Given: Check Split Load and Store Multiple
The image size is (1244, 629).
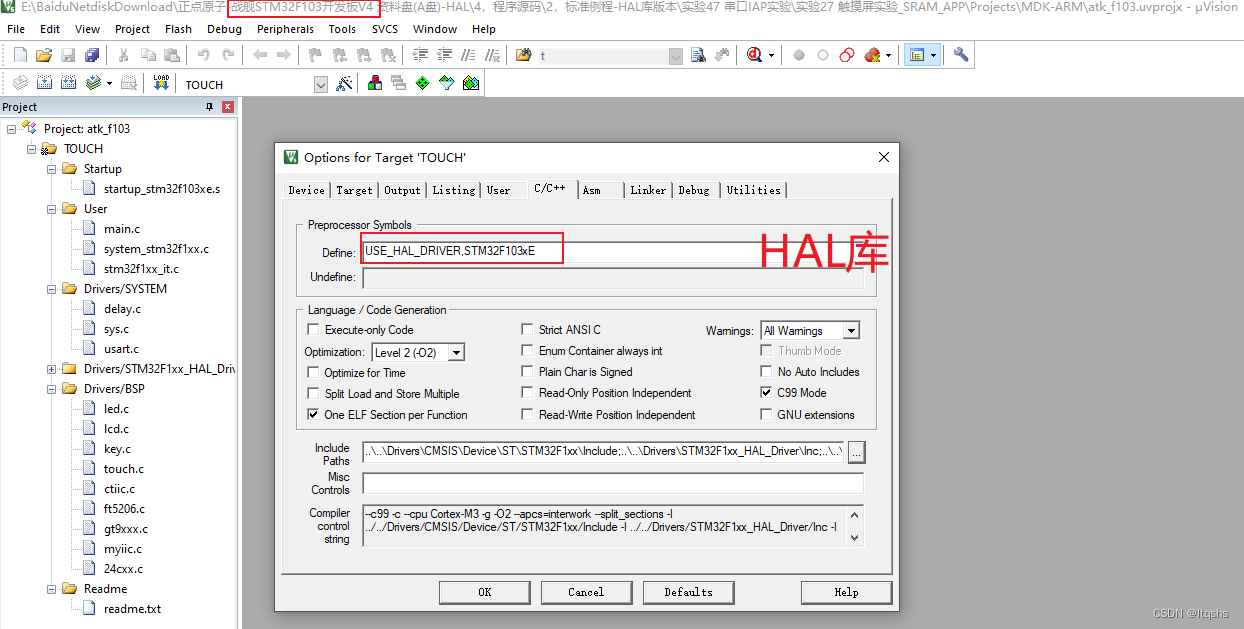Looking at the screenshot, I should tap(314, 394).
